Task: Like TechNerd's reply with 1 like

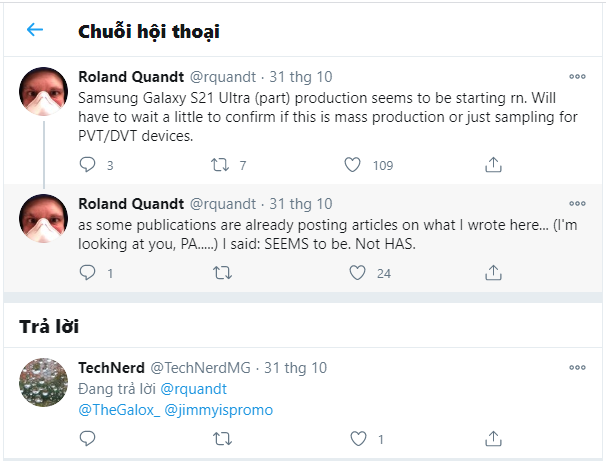Action: coord(357,438)
